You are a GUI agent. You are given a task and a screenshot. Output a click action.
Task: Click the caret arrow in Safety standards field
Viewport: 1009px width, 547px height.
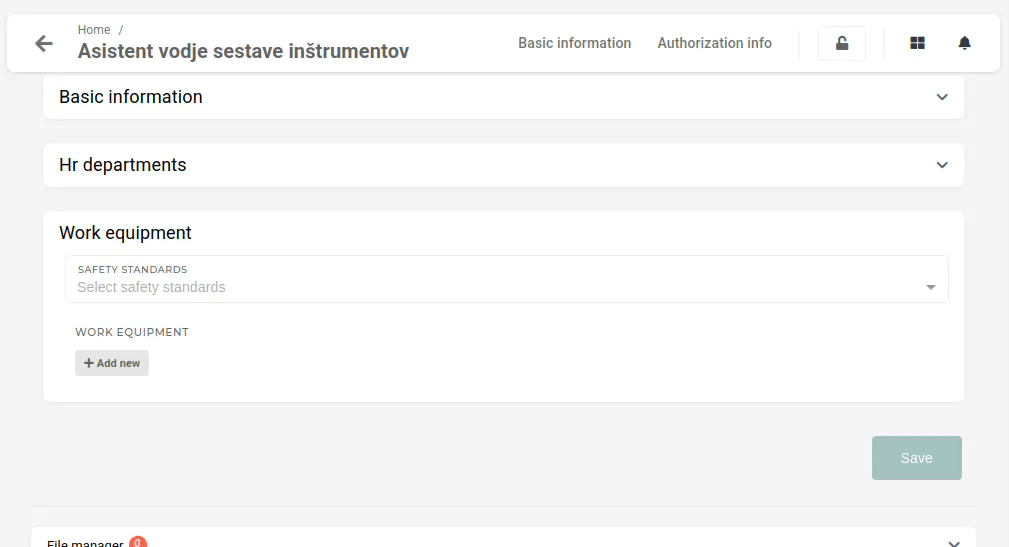930,287
